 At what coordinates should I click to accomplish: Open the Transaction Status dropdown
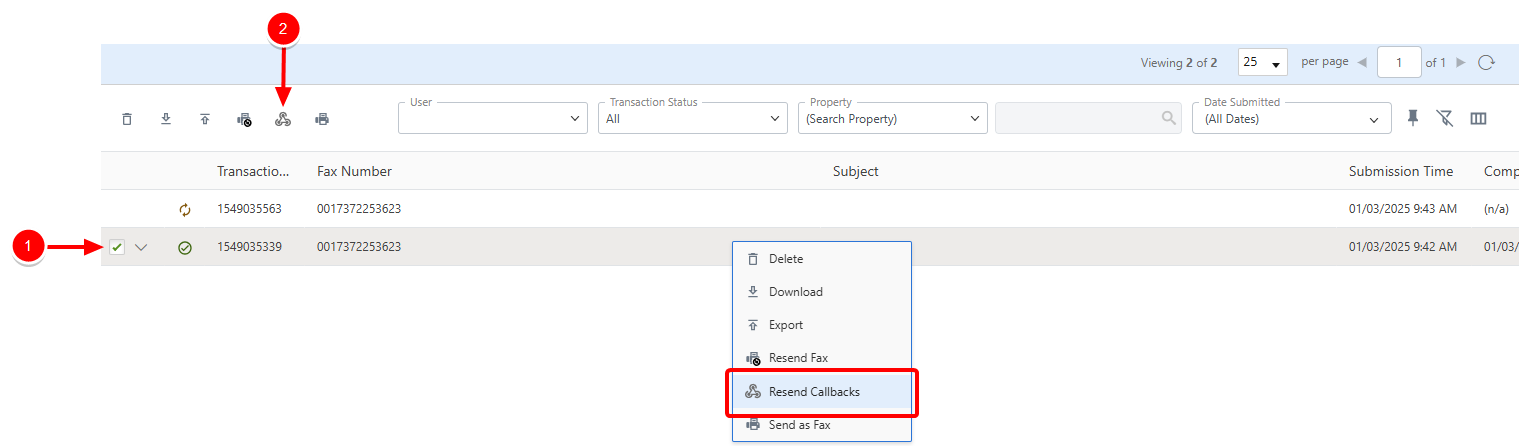pyautogui.click(x=692, y=118)
